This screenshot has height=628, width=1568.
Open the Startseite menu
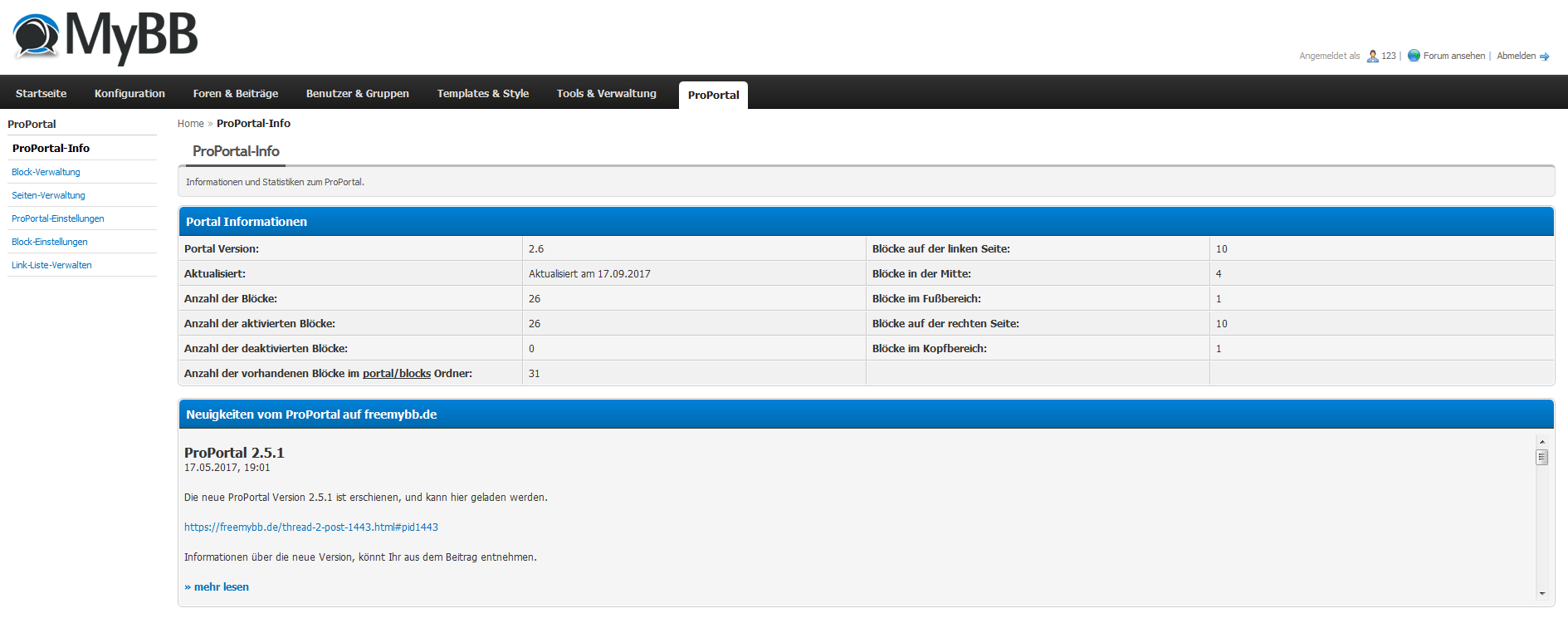point(41,93)
